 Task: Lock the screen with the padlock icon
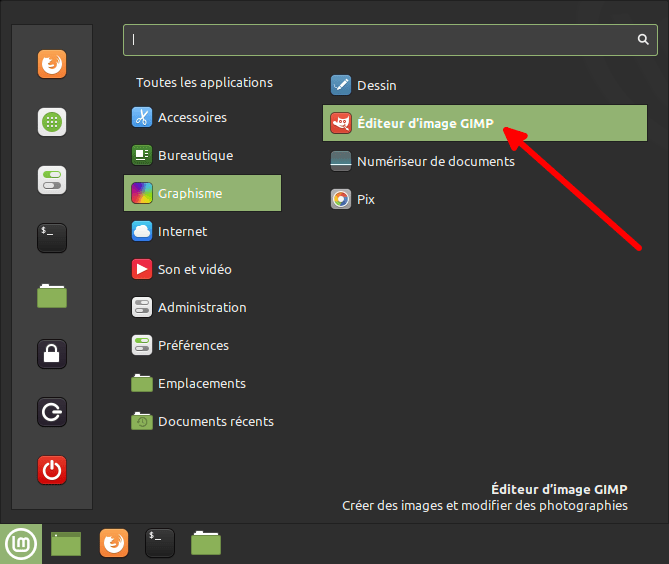pos(52,354)
